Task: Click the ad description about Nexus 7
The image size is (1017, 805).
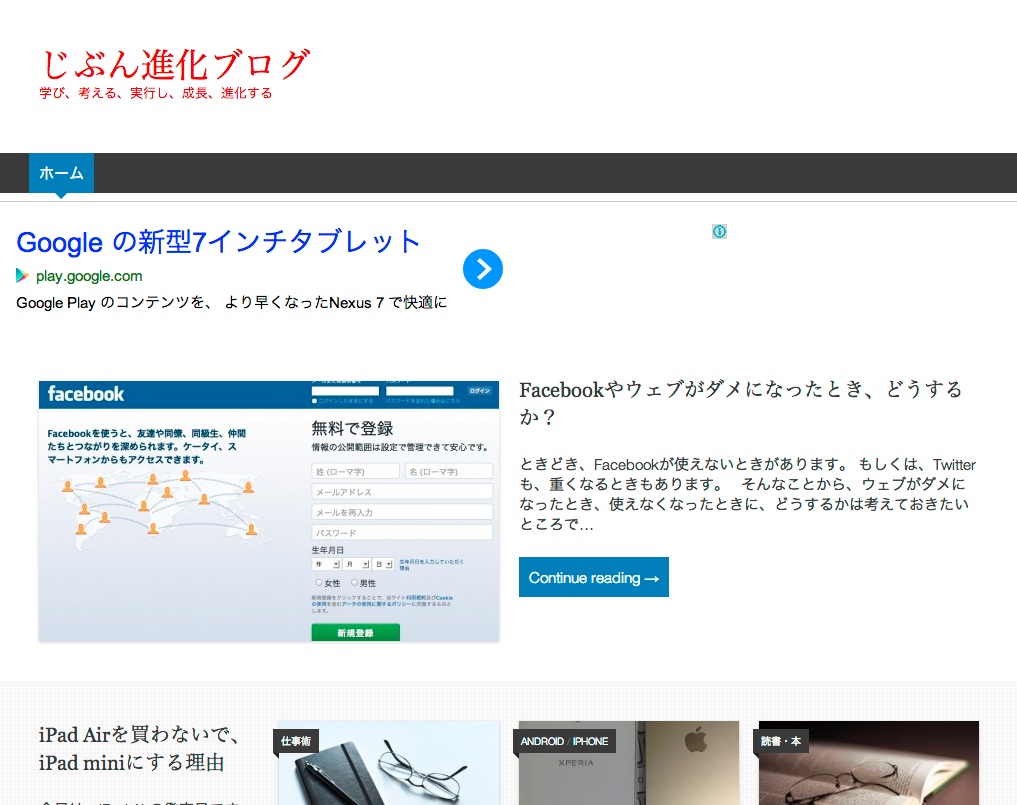Action: coord(232,303)
